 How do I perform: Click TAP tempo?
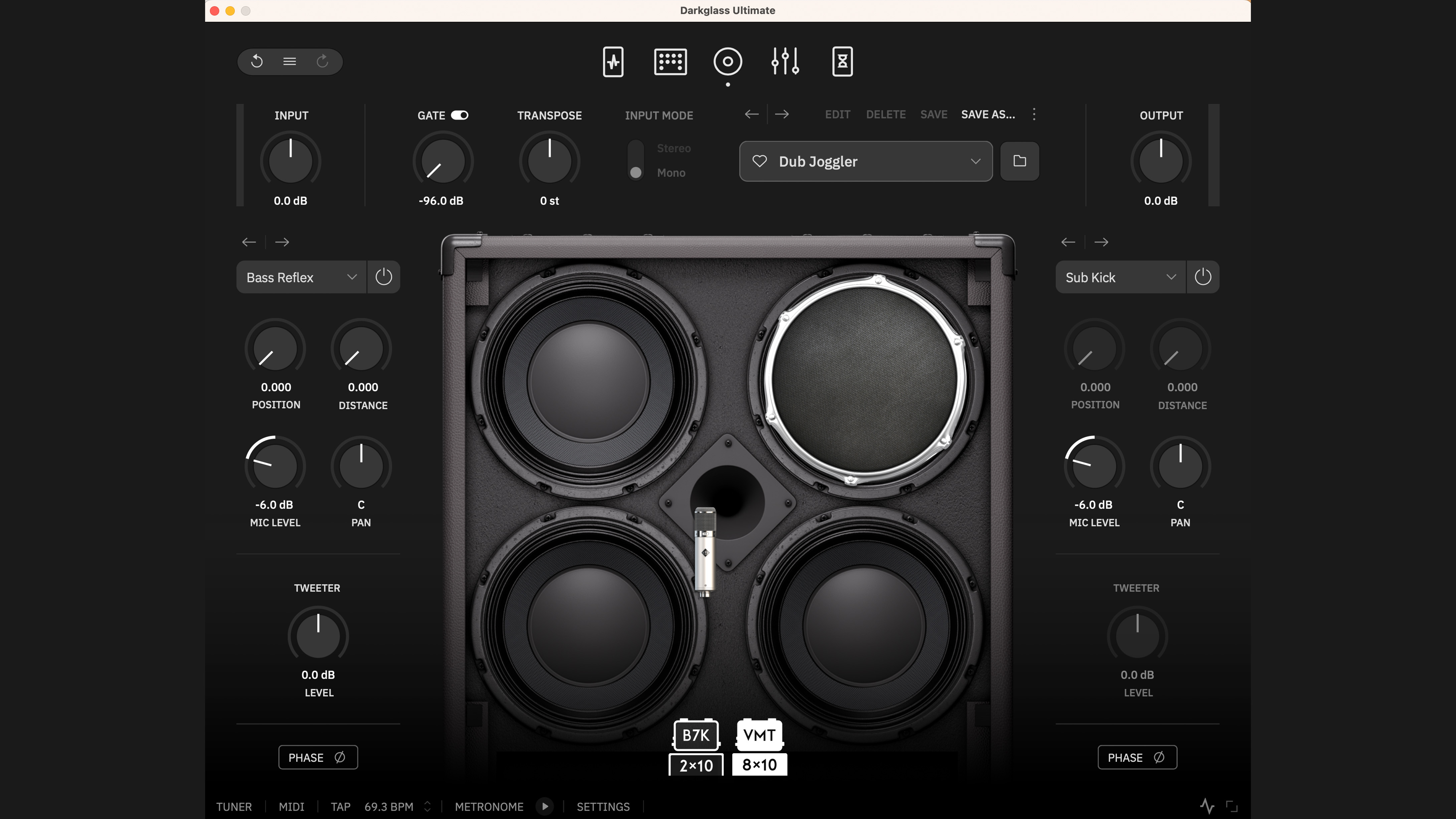point(340,807)
